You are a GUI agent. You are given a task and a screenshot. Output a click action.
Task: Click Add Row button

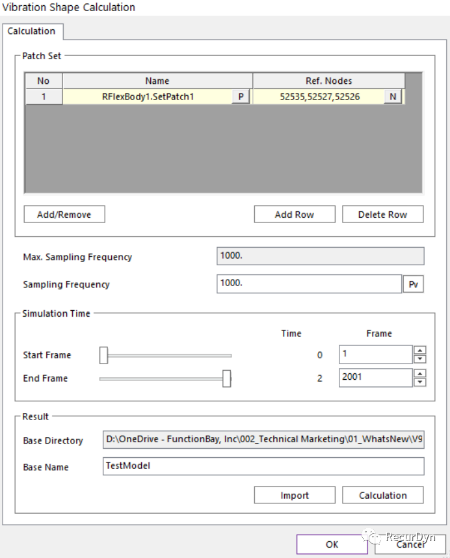click(295, 214)
